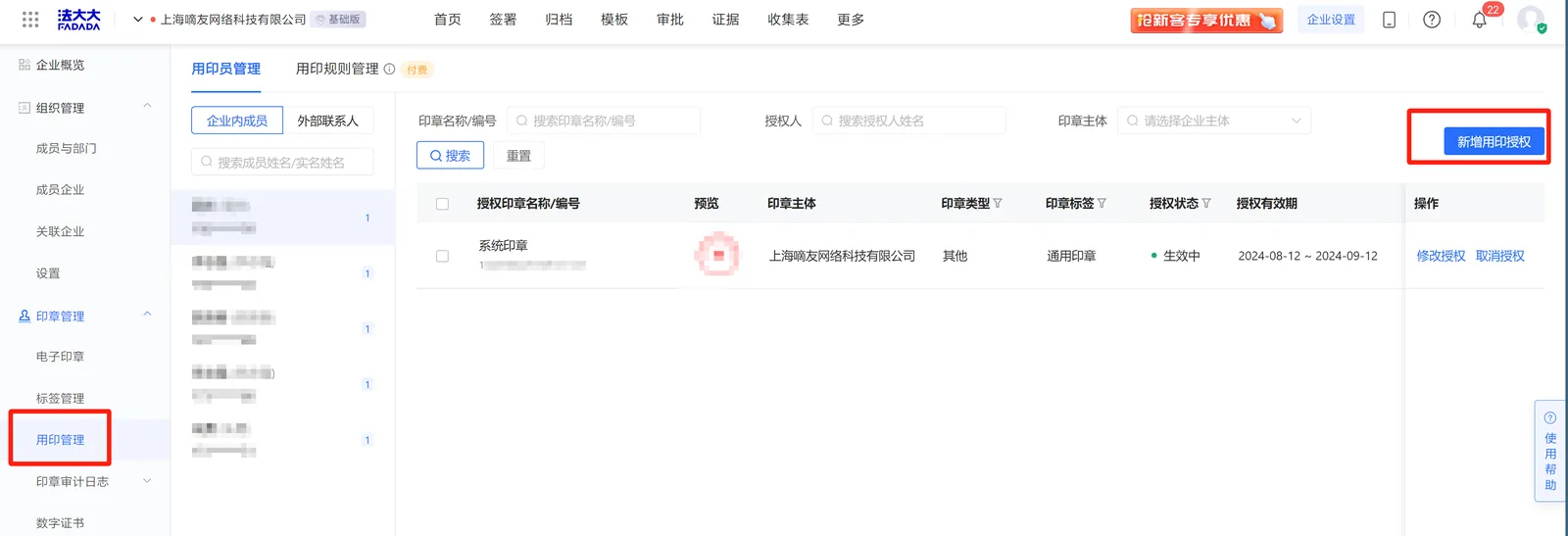Collapse the 组织管理 sidebar section
Screen dimensions: 1568x536
148,107
